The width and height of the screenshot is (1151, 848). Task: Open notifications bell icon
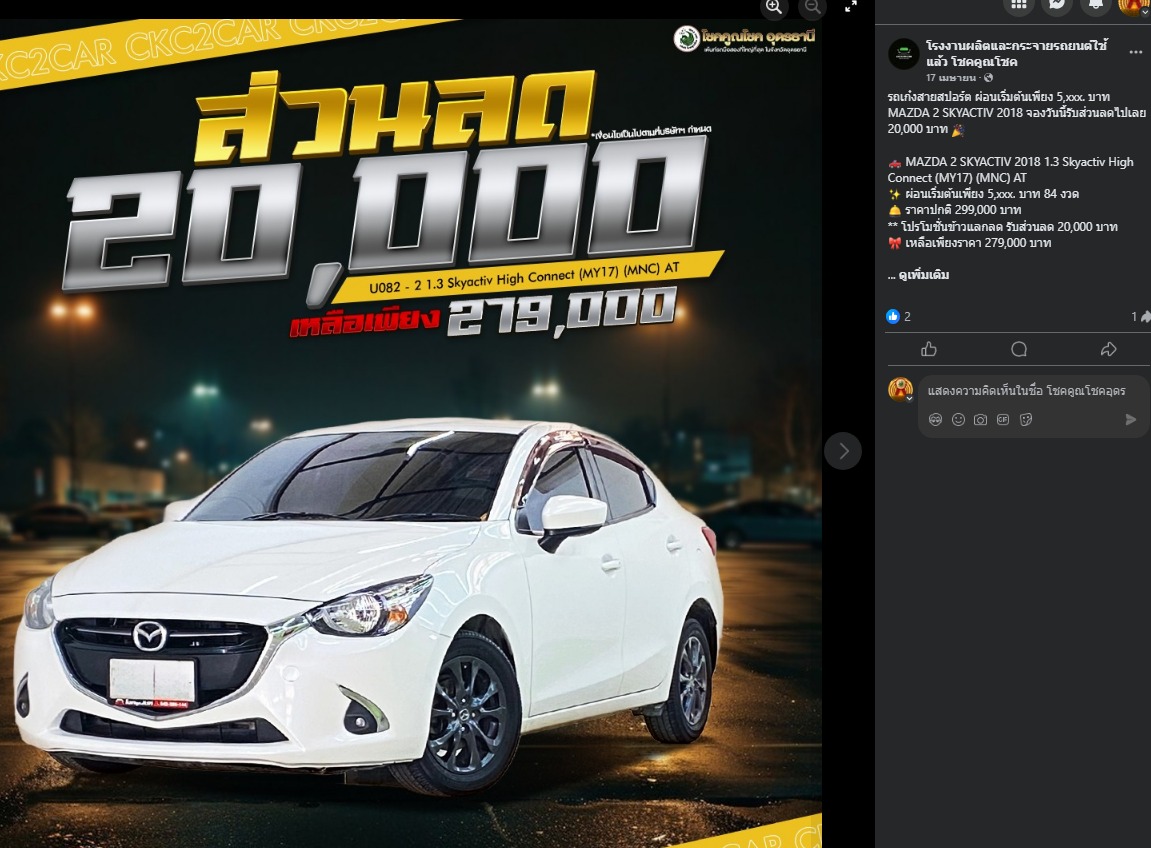coord(1095,5)
